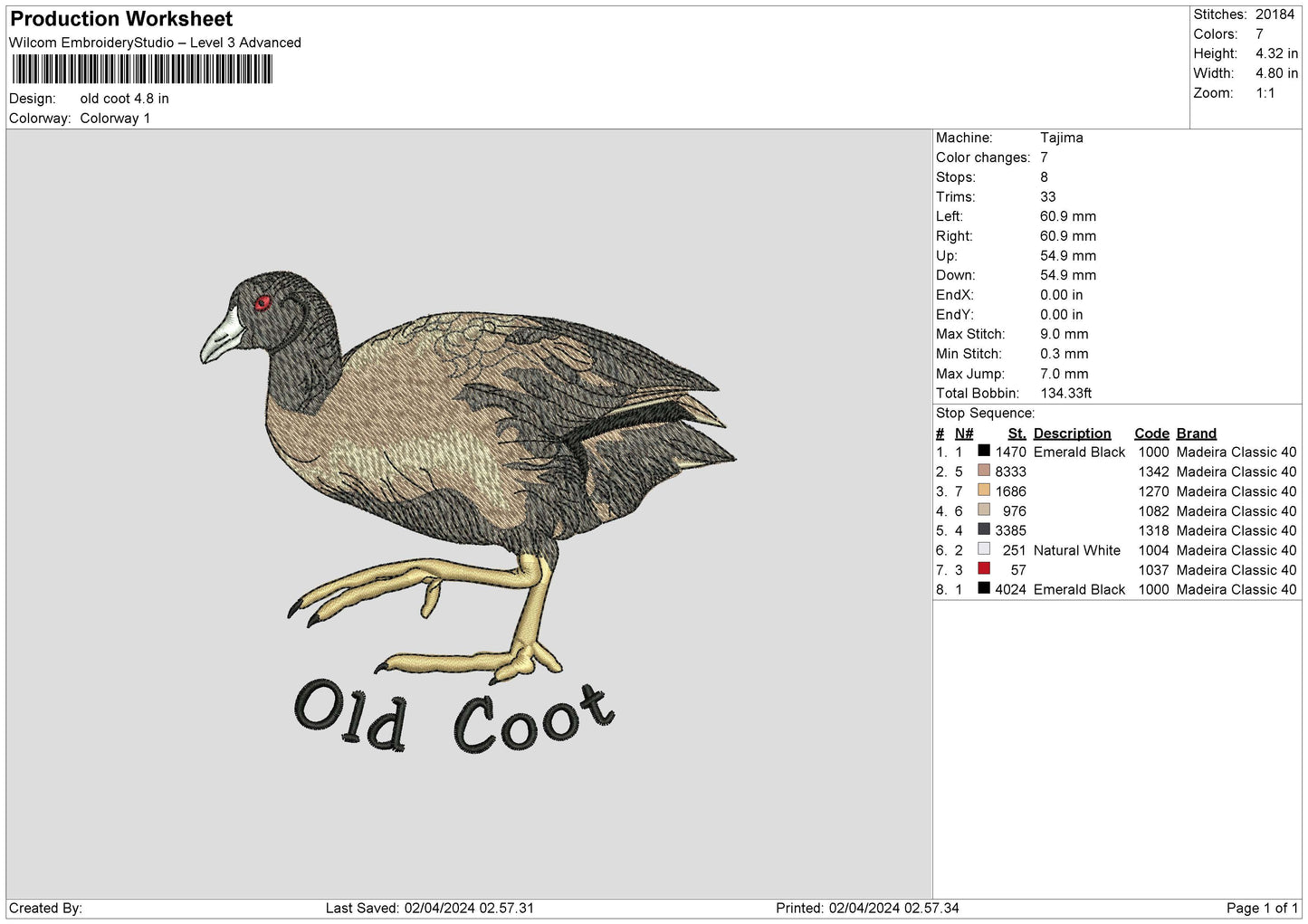Click 'Wilcom EmbroideryStudio – Level 3 Advanced' text
This screenshot has height=924, width=1308.
(155, 43)
